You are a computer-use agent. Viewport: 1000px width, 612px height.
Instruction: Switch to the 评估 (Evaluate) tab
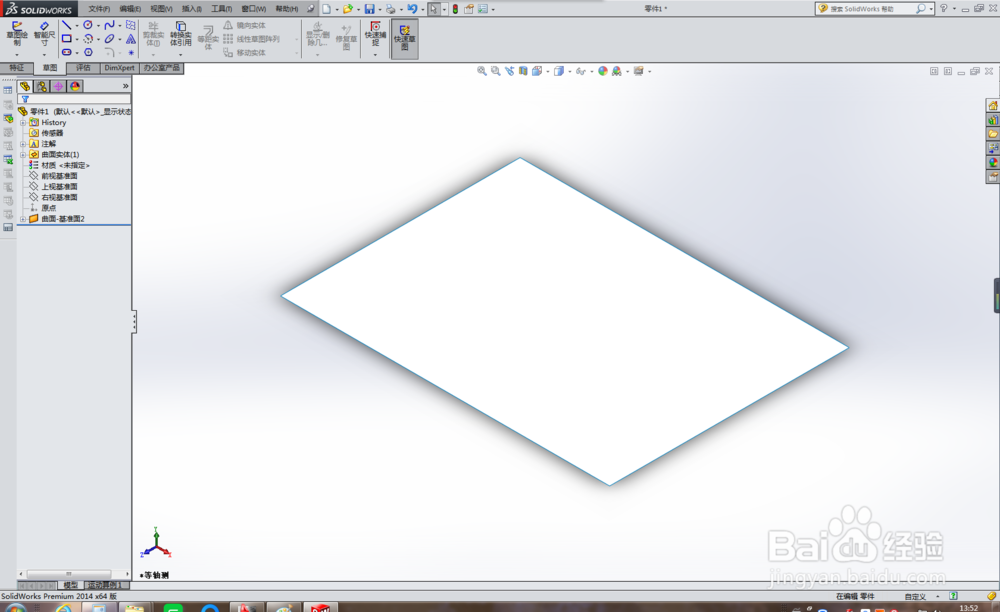[84, 68]
